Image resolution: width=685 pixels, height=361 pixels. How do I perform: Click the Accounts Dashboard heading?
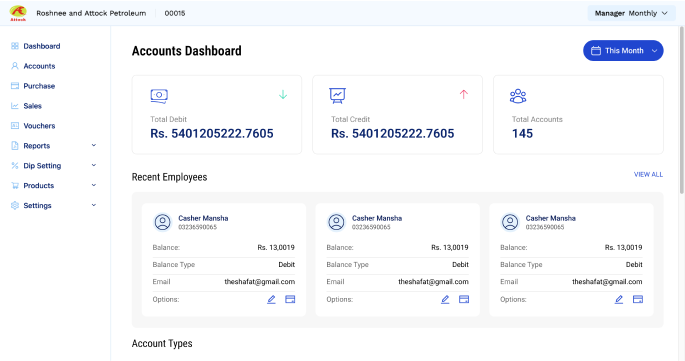click(187, 51)
